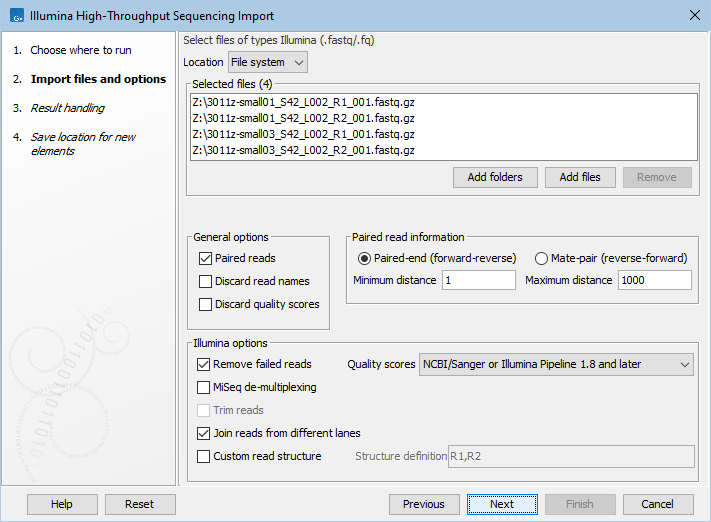Screen dimensions: 711x522
Task: Click the Add files button
Action: tap(580, 177)
